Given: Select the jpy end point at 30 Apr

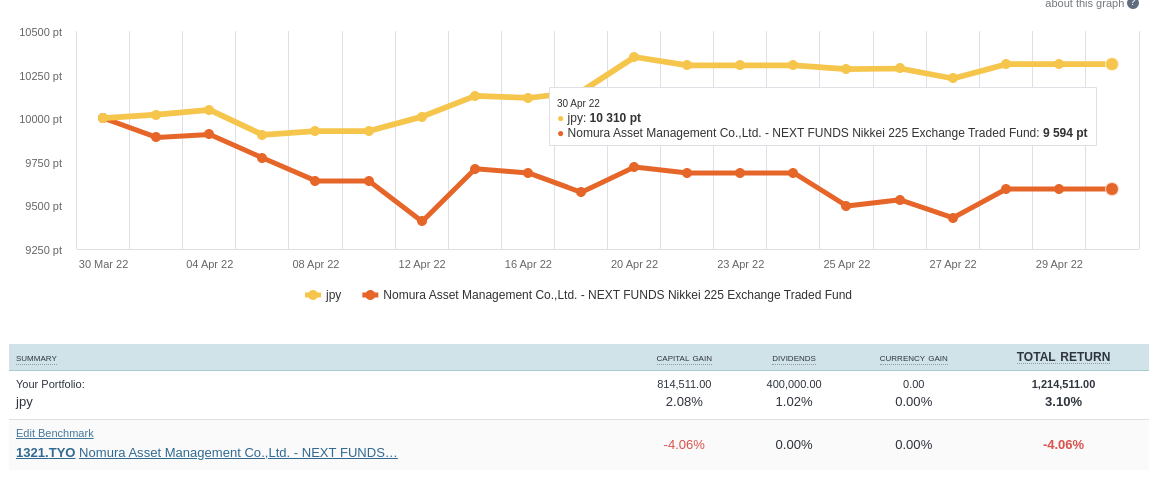Looking at the screenshot, I should (1111, 64).
